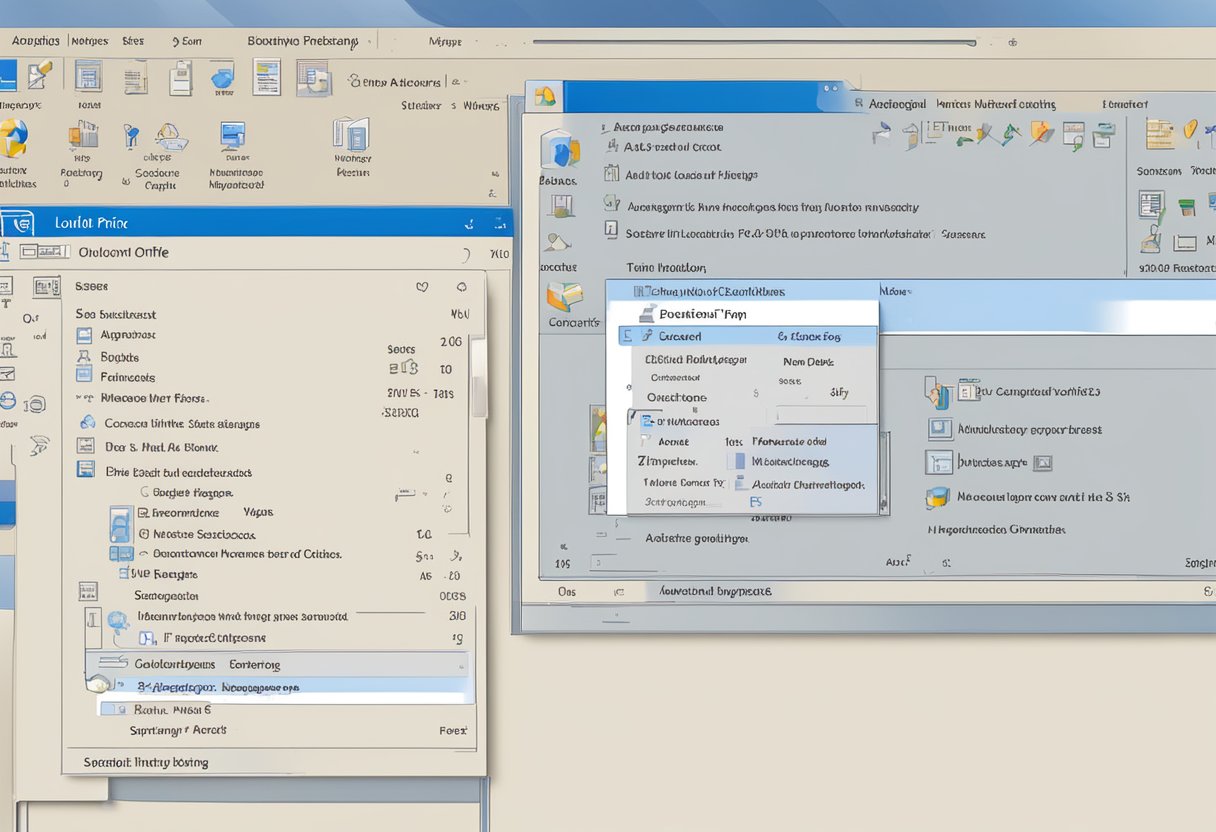This screenshot has width=1216, height=832.
Task: Check the option under the Time Protection heading
Action: point(640,290)
